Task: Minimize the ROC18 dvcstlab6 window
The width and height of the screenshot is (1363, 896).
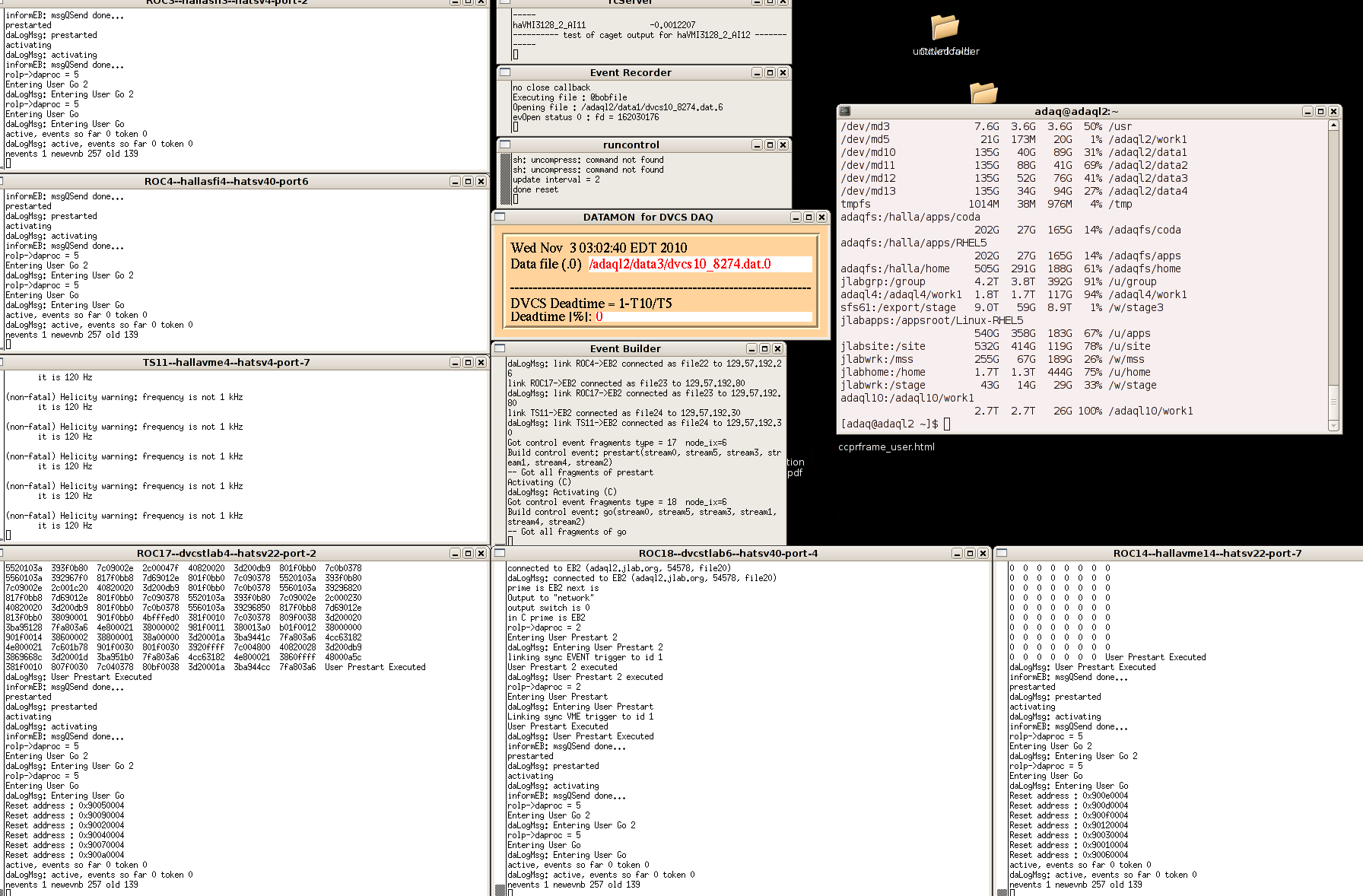Action: (957, 553)
